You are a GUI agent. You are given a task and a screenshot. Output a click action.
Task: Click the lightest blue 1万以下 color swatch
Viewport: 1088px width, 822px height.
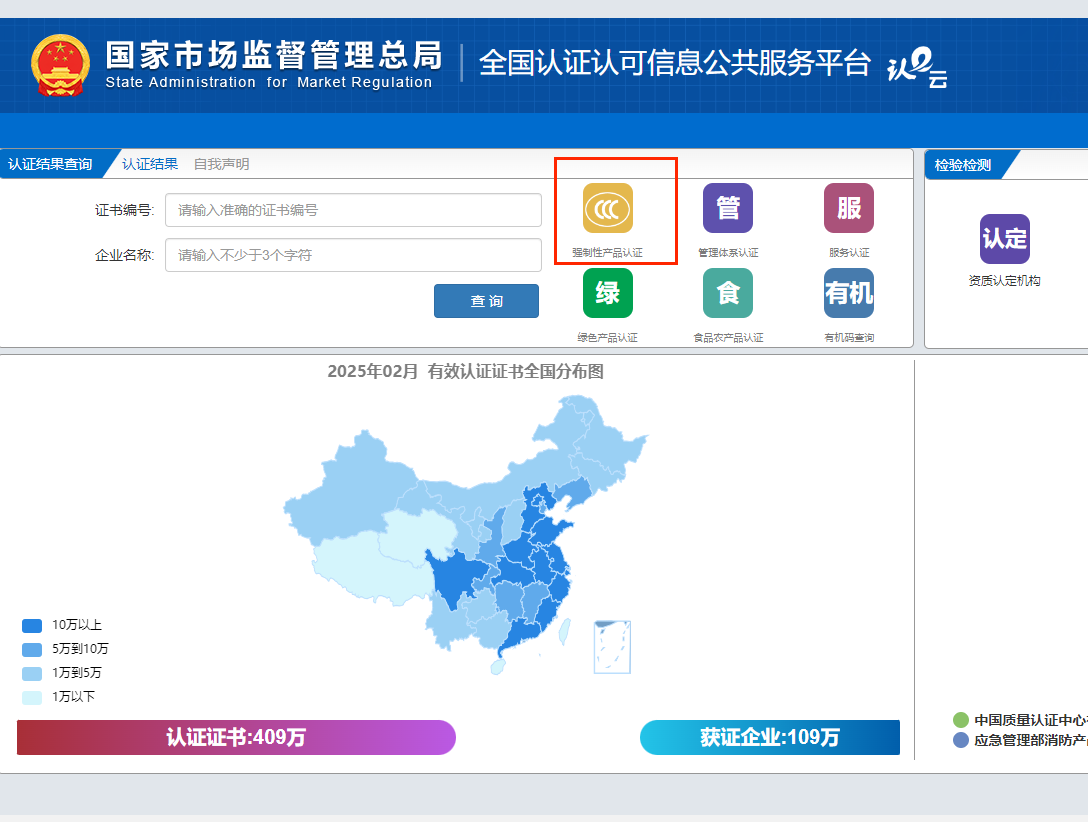tap(31, 697)
